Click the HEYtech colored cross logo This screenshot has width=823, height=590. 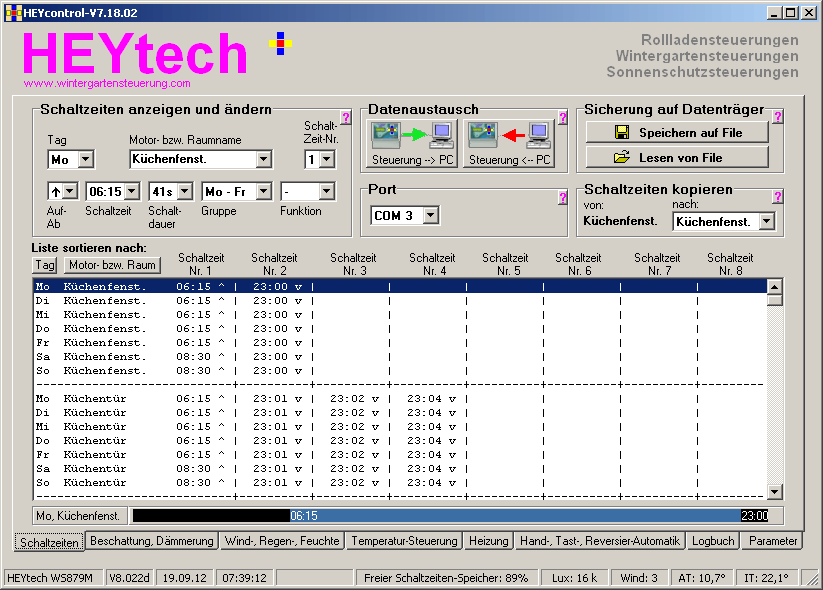tap(280, 44)
